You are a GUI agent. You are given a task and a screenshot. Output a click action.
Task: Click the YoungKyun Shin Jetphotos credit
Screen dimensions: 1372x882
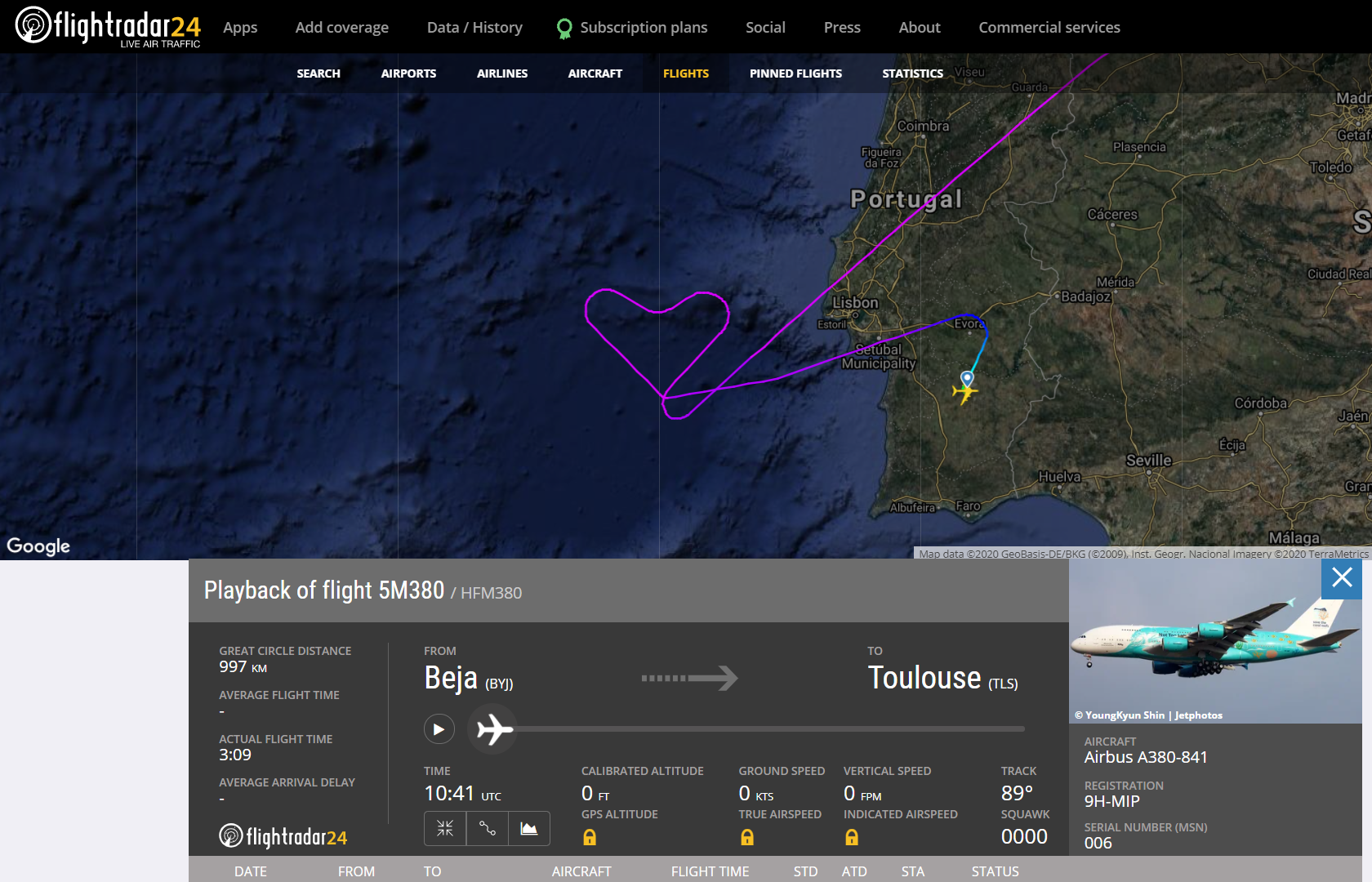[x=1148, y=715]
